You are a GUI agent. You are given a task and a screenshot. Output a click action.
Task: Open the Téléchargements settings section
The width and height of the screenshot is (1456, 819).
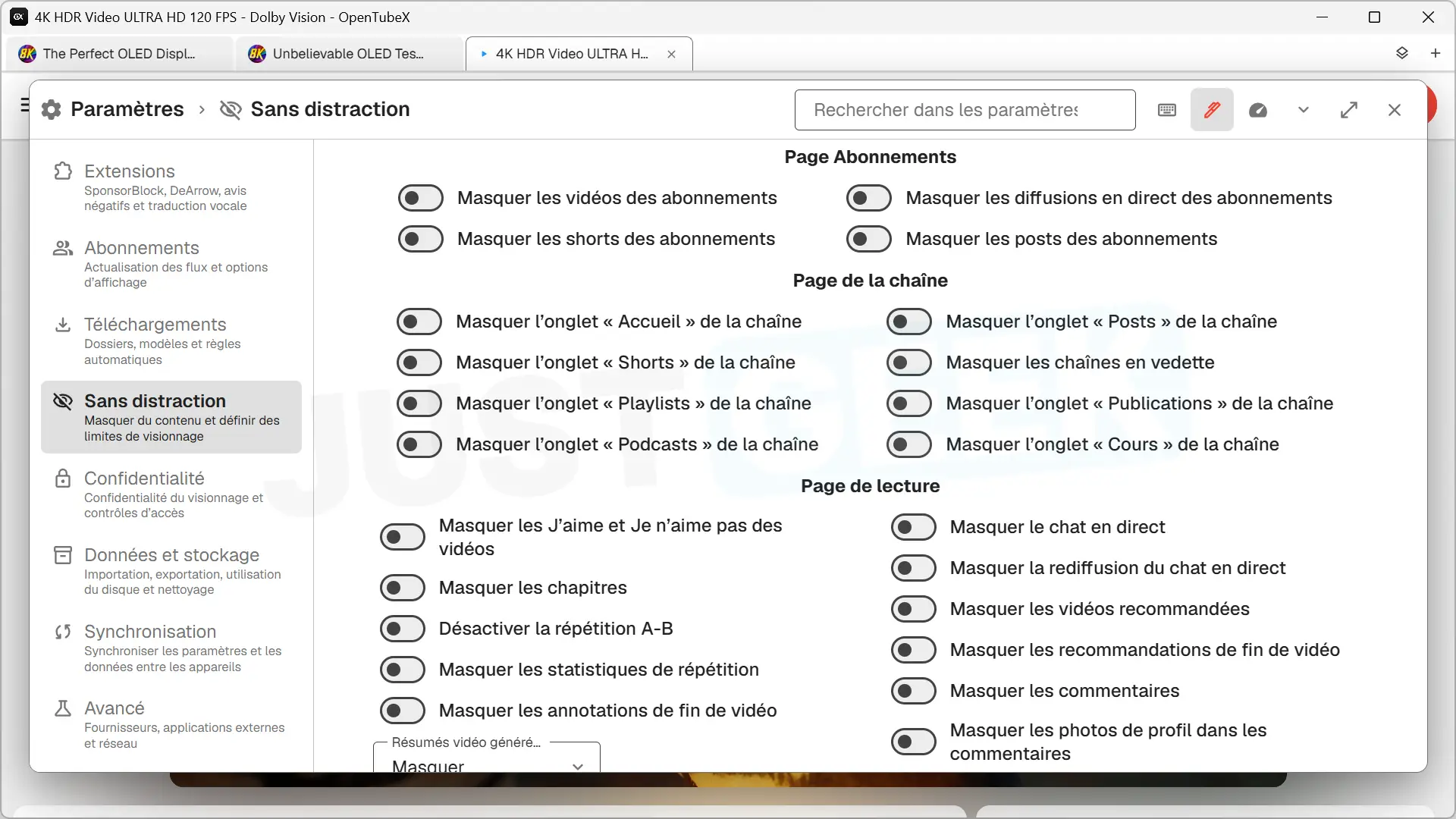click(x=171, y=341)
